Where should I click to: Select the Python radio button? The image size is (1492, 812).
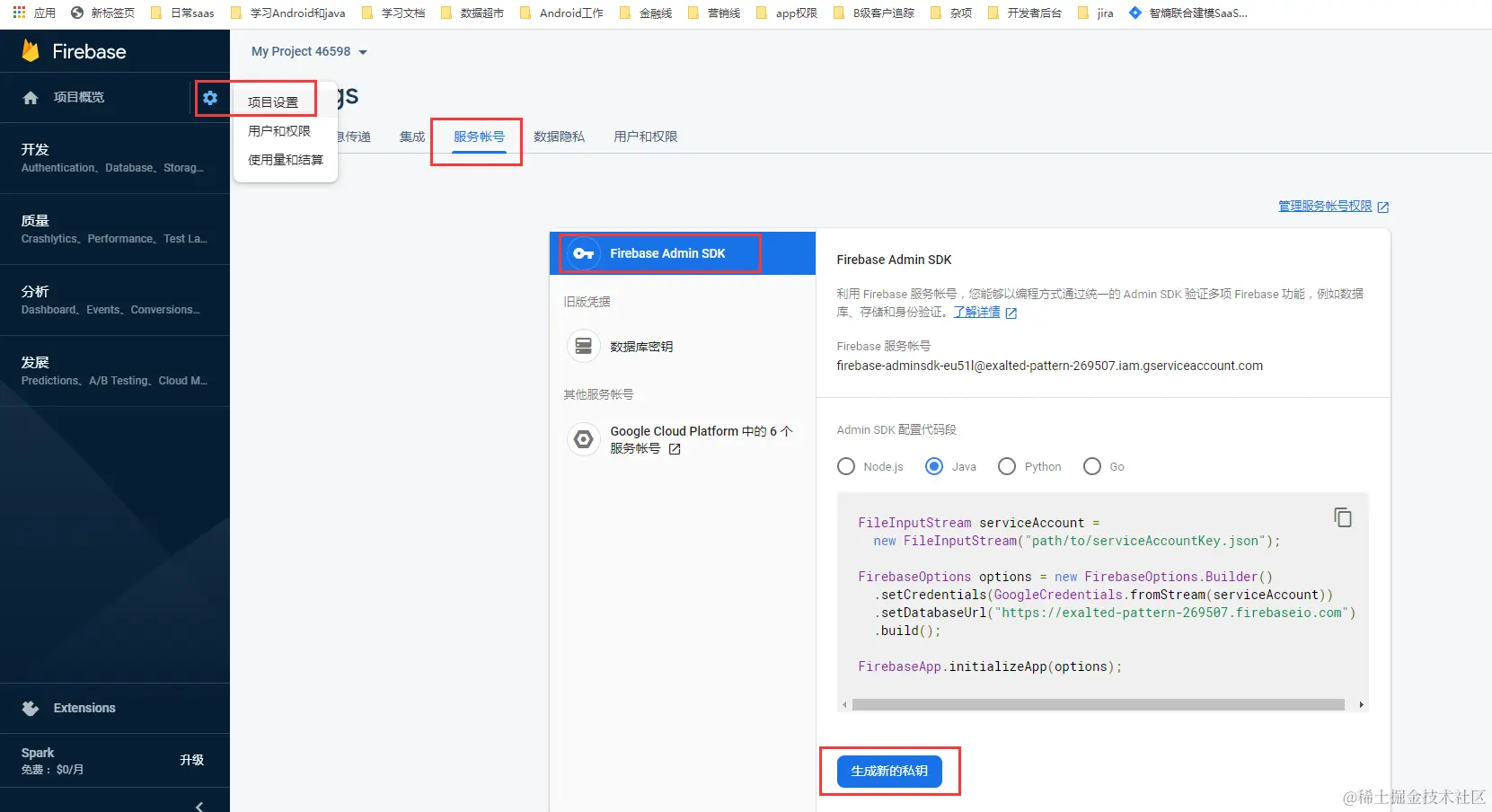[x=1007, y=466]
